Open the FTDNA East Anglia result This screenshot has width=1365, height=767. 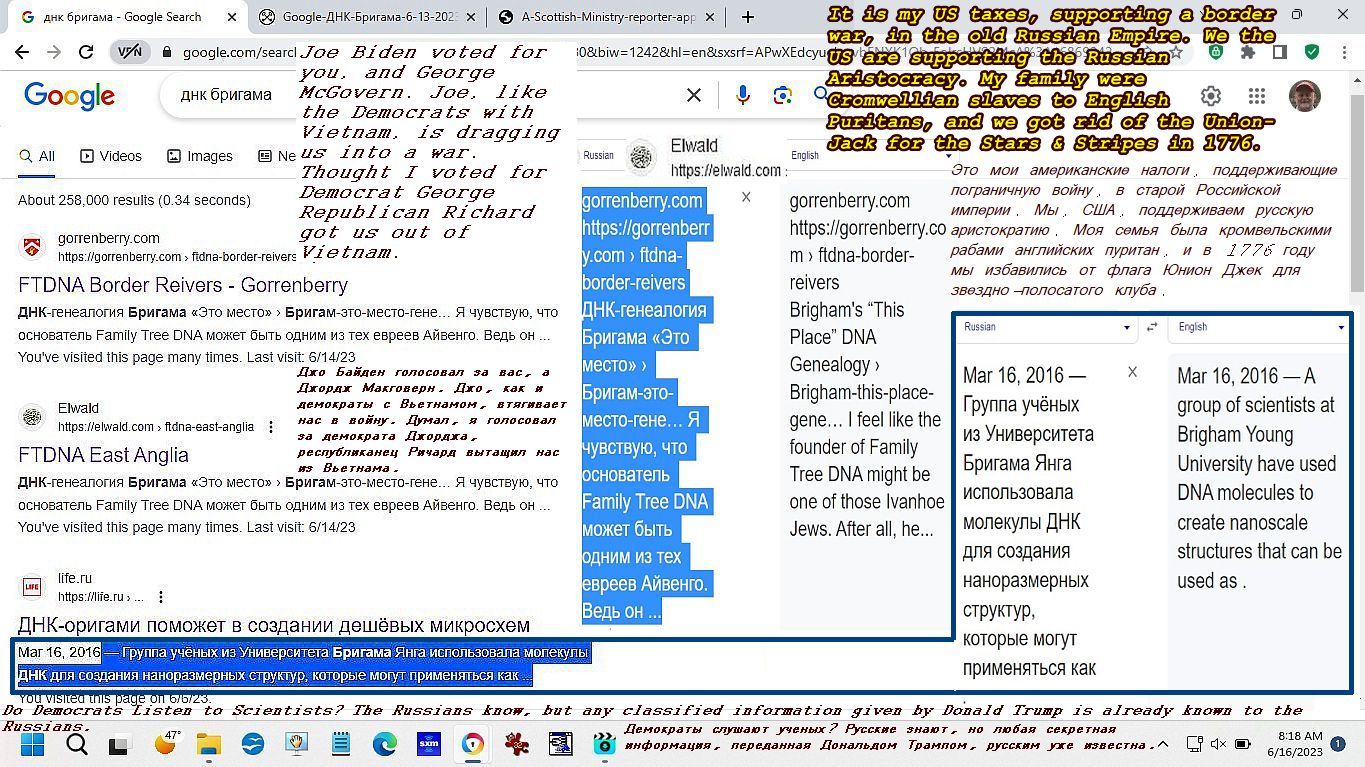pos(103,455)
